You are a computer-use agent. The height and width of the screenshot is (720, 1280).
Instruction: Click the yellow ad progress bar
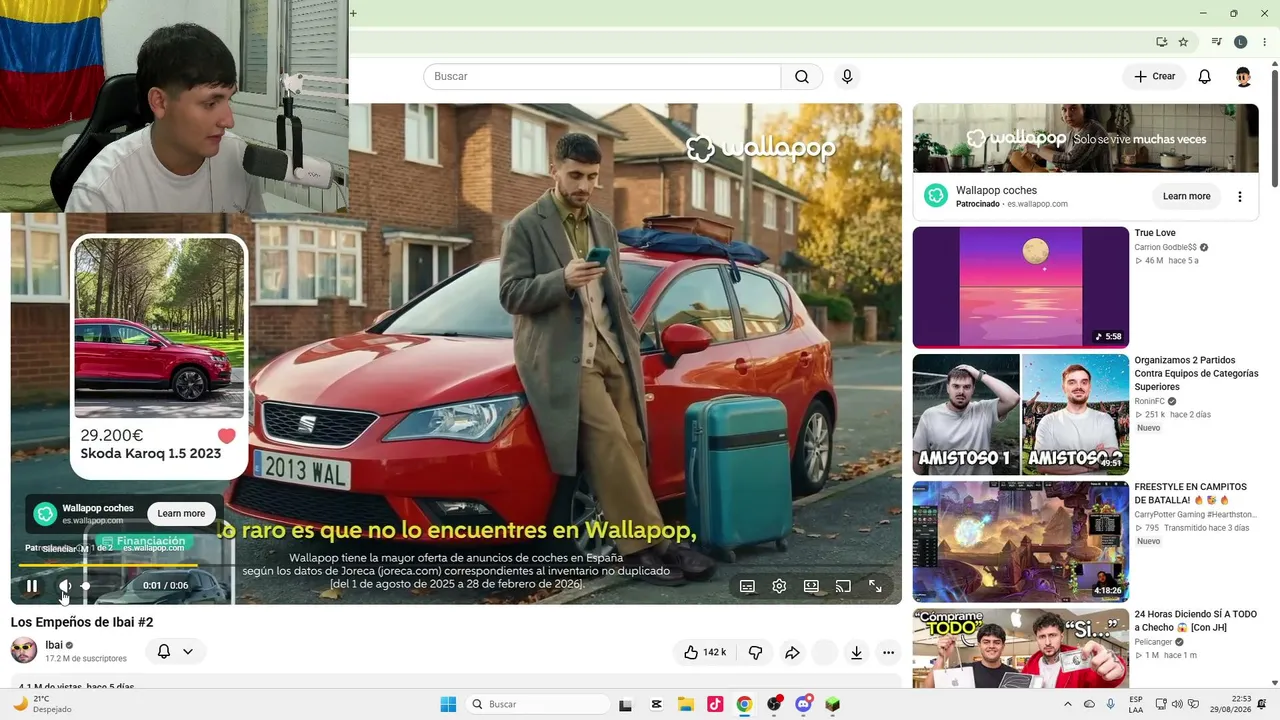108,565
